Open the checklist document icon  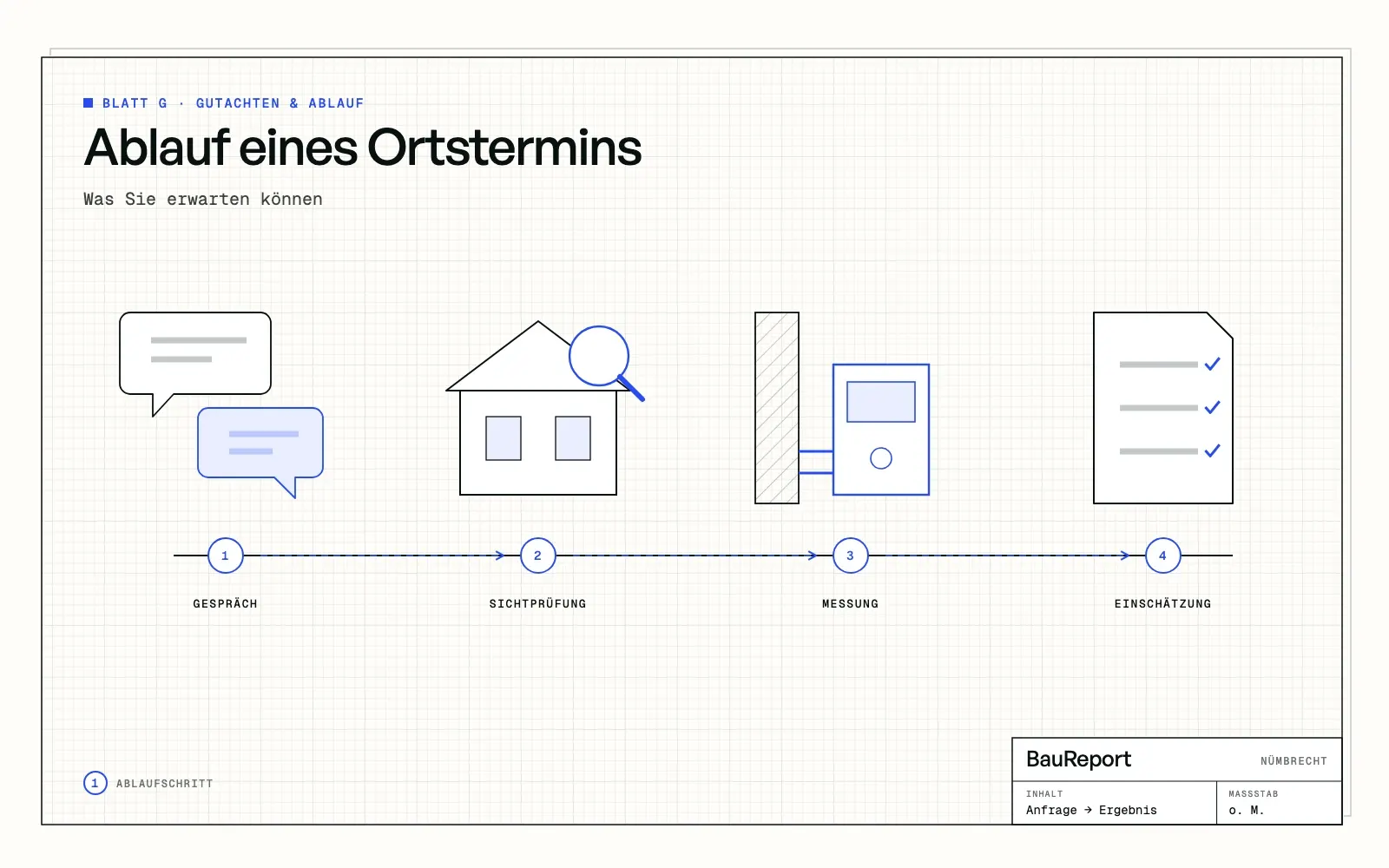tap(1163, 408)
